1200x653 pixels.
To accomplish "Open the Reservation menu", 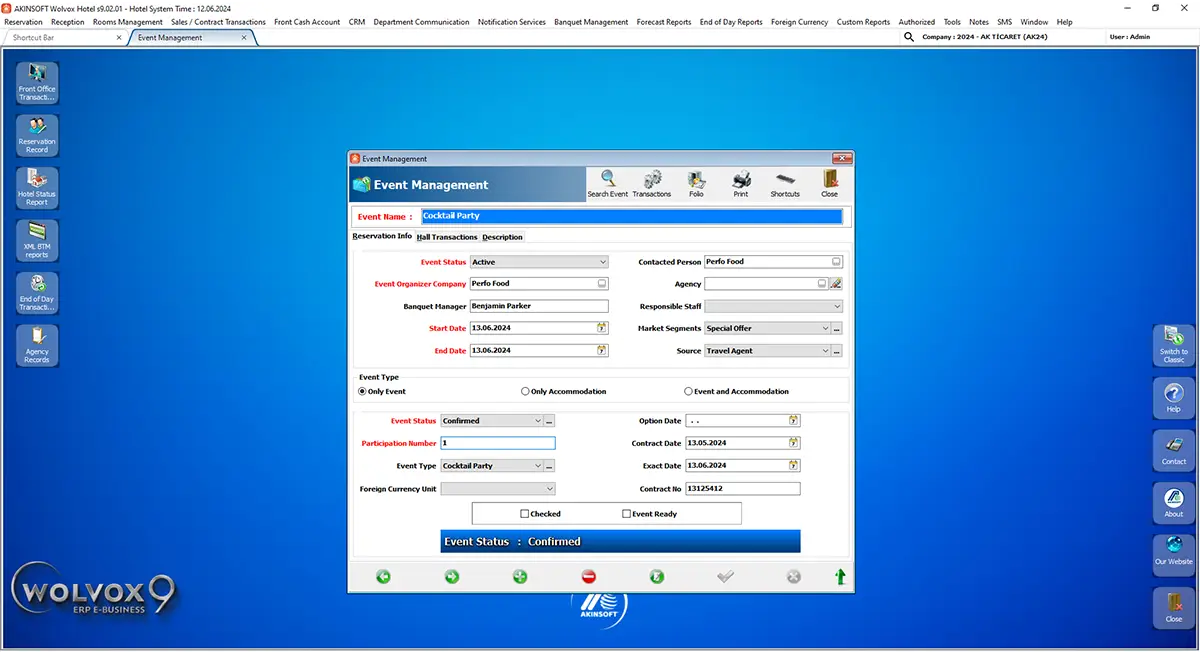I will [x=24, y=22].
